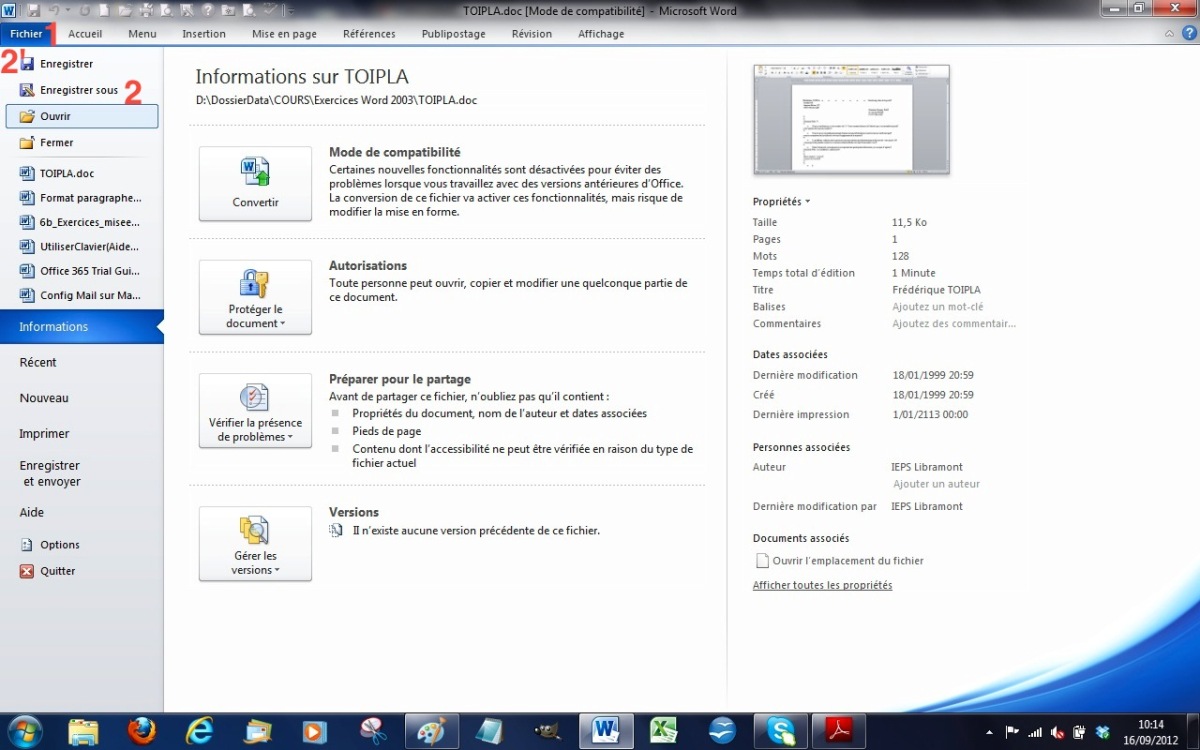The width and height of the screenshot is (1200, 750).
Task: Click the Open folder icon in quick access toolbar
Action: tap(125, 11)
